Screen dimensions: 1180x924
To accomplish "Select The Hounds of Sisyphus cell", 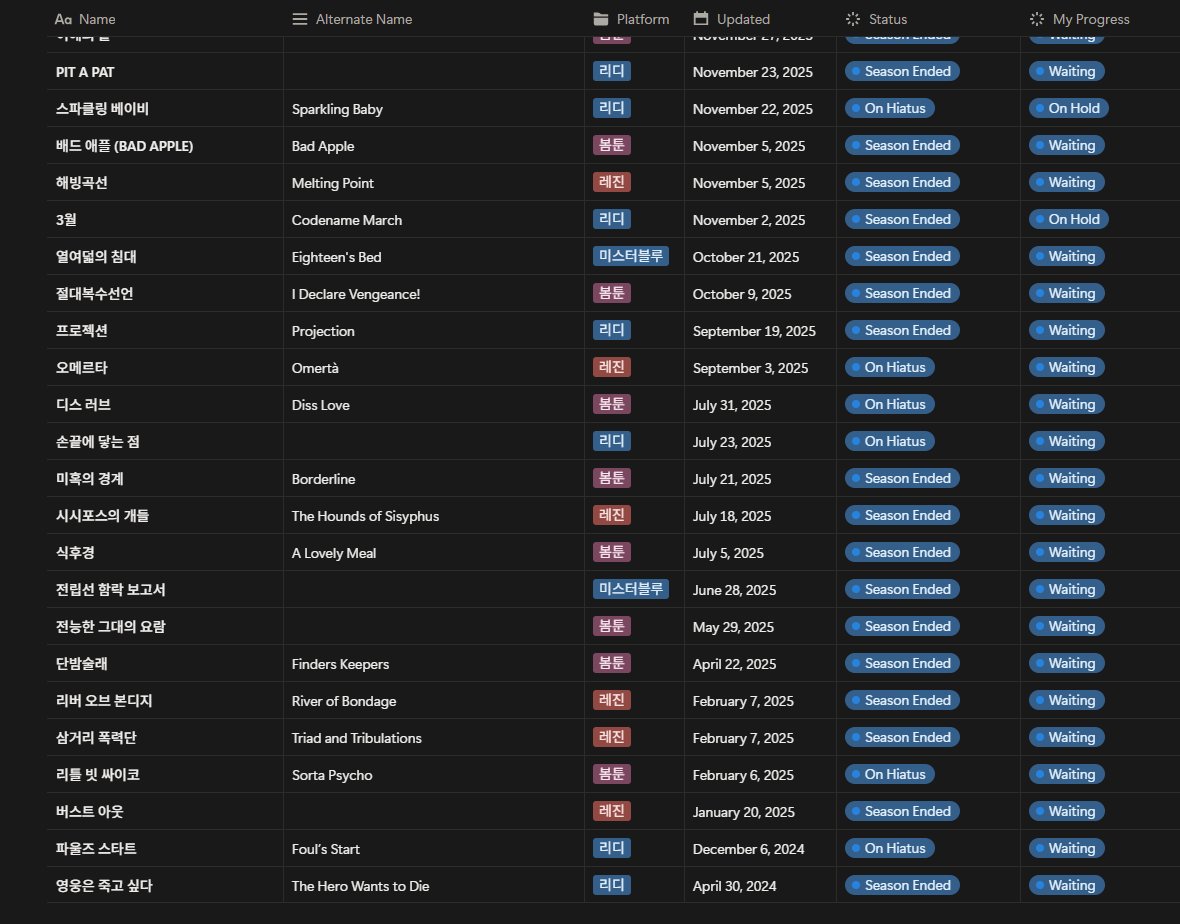I will [x=365, y=515].
